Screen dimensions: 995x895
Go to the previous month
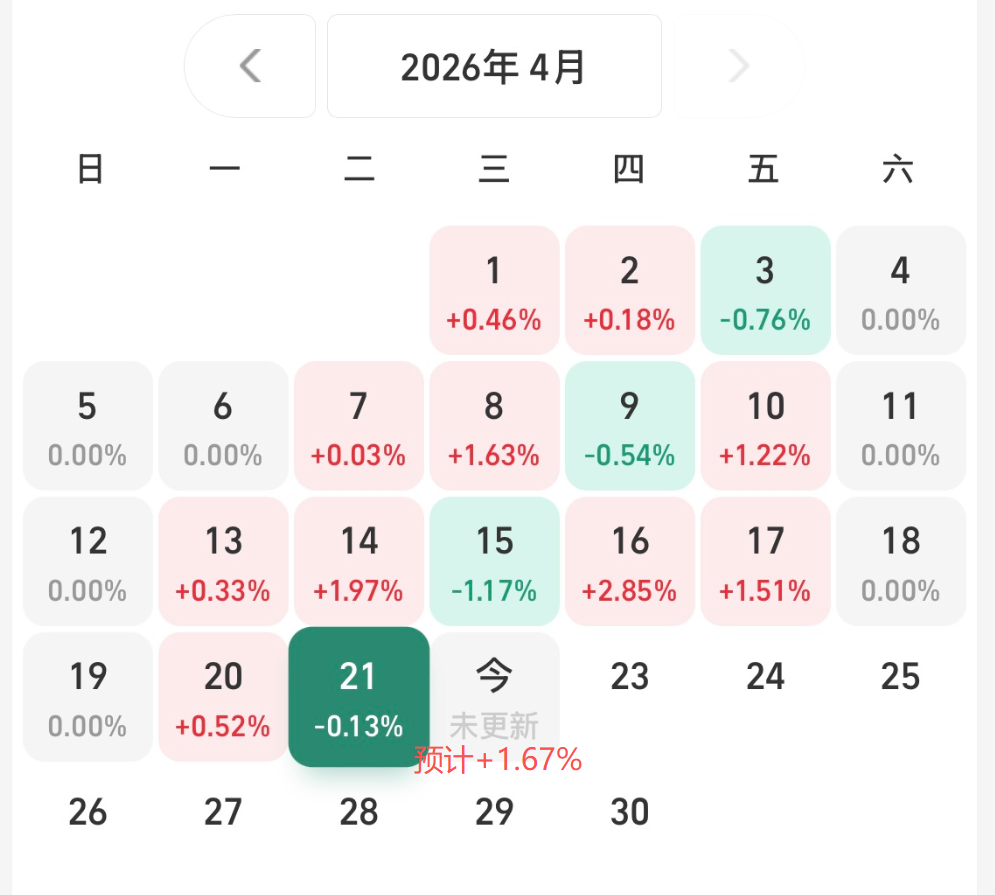coord(250,66)
